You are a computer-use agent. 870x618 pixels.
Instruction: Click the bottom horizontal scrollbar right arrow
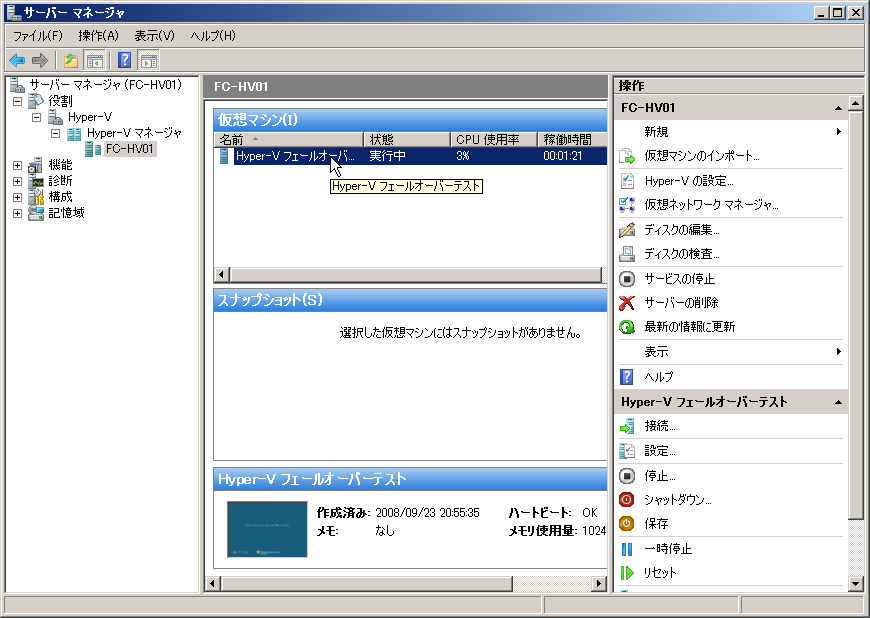point(598,584)
